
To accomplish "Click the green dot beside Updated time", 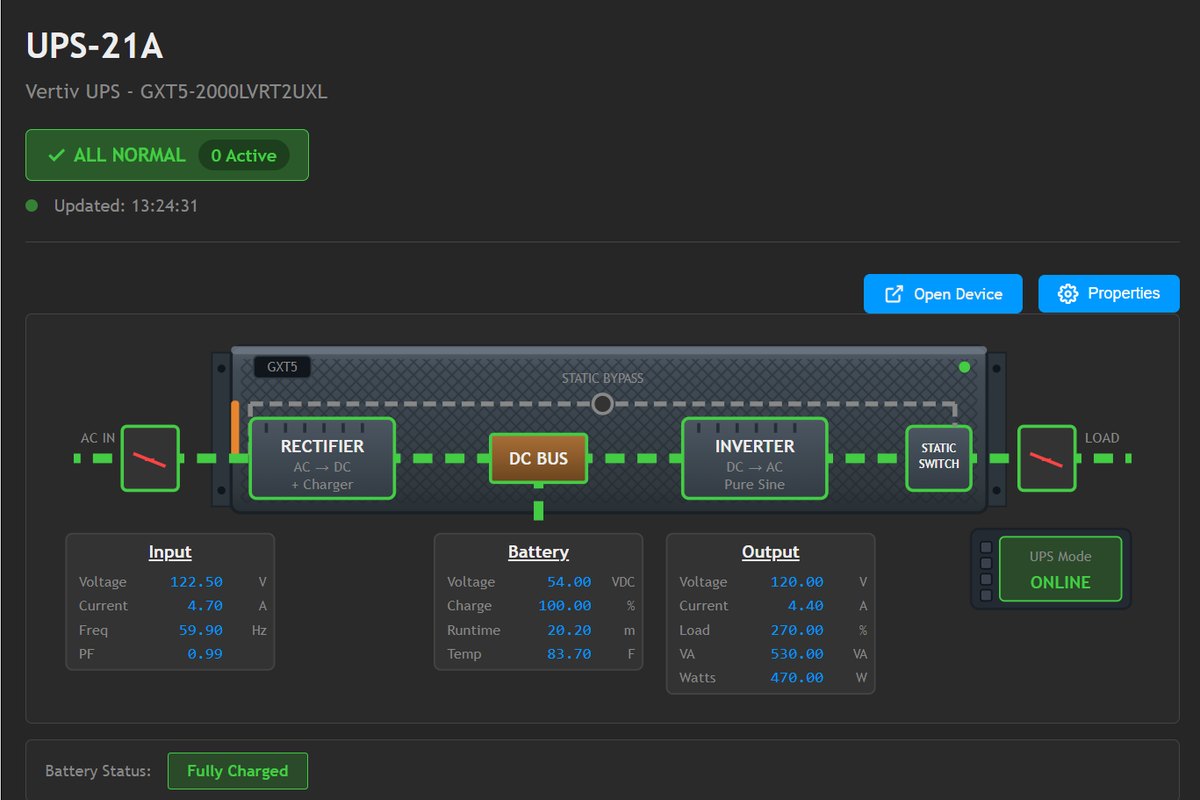I will click(32, 206).
